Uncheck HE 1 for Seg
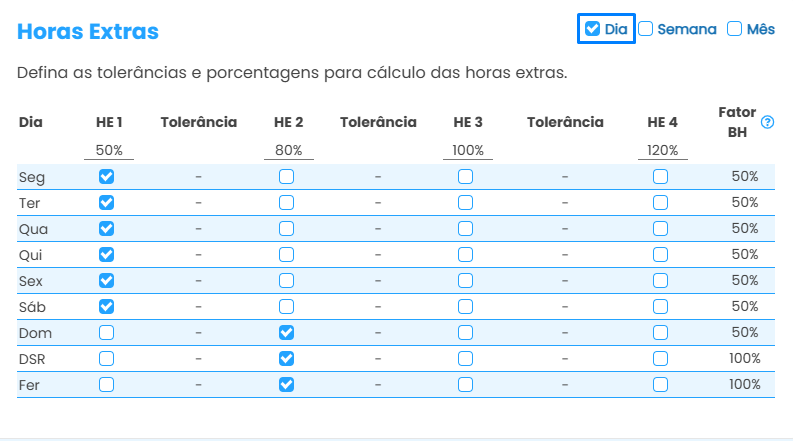This screenshot has height=441, width=793. pos(107,177)
